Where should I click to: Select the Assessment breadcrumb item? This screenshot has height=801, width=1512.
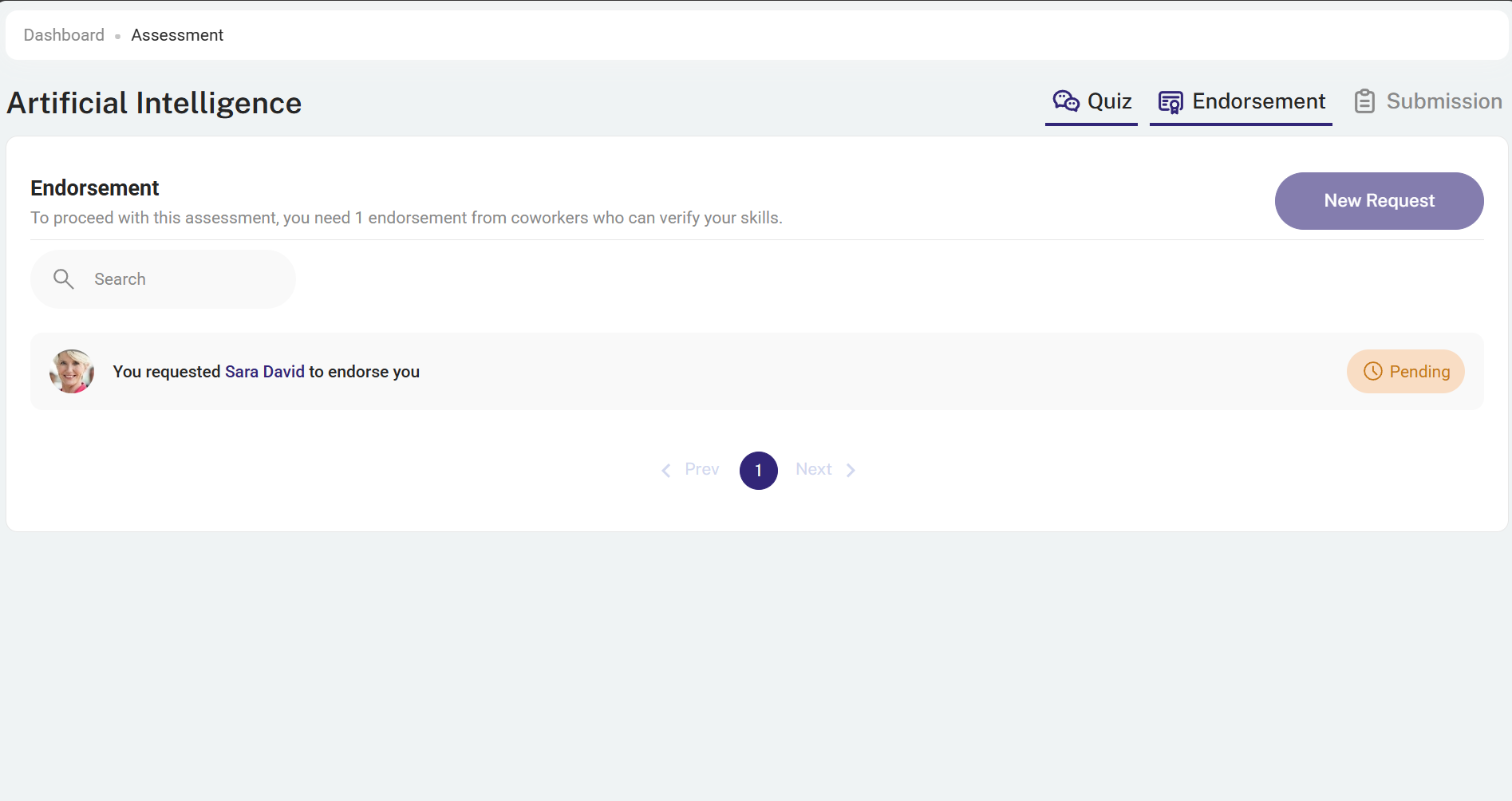click(177, 35)
